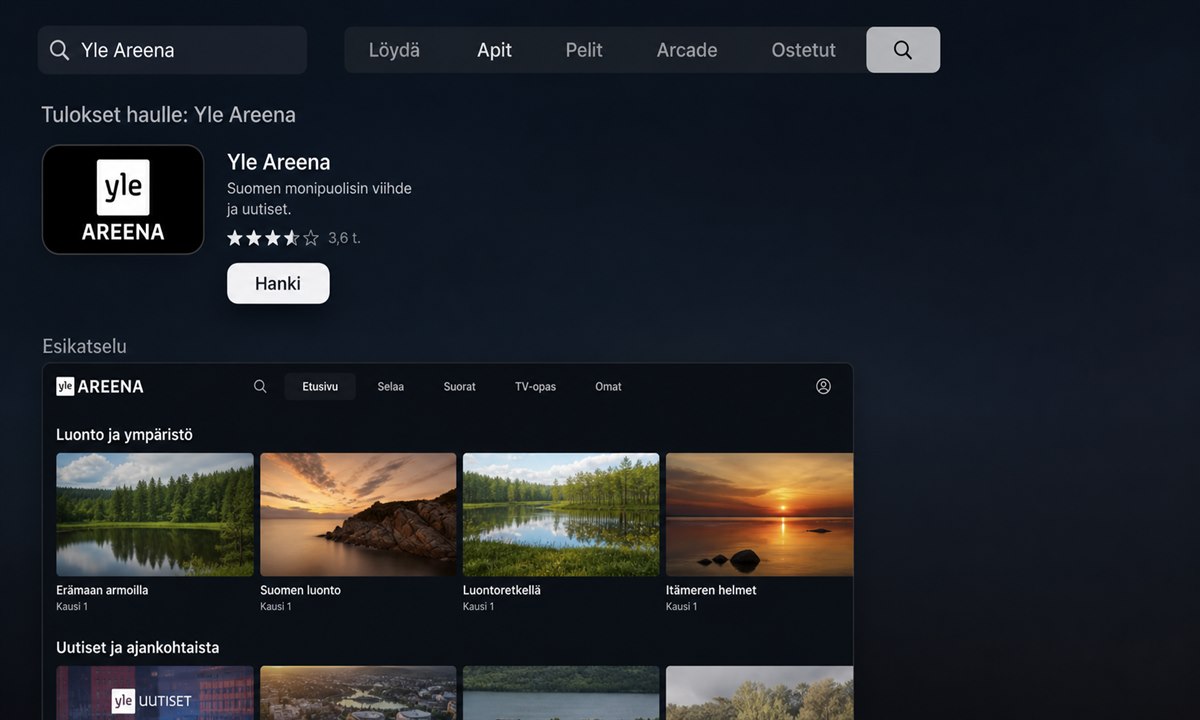Open Omat in the preview navigation

pyautogui.click(x=608, y=386)
